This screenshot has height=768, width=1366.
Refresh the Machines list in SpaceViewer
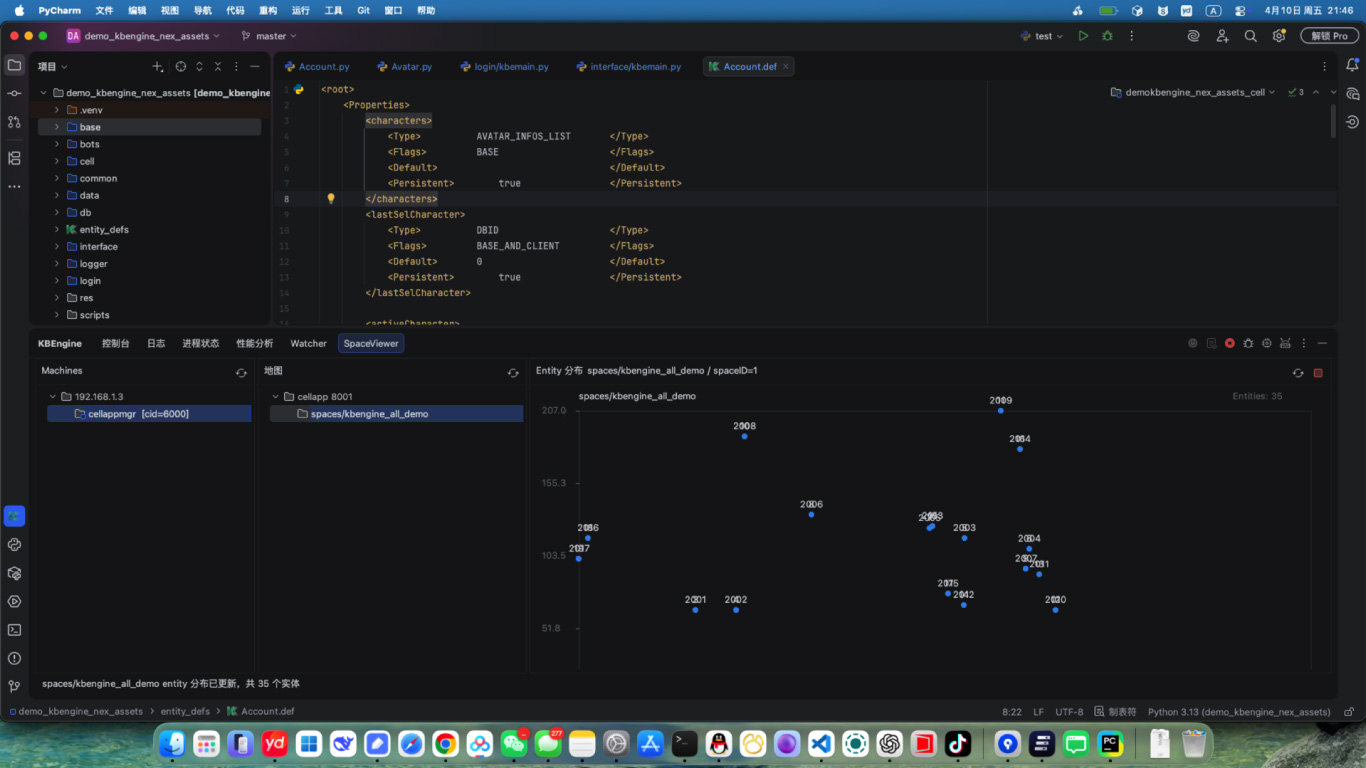(x=241, y=372)
